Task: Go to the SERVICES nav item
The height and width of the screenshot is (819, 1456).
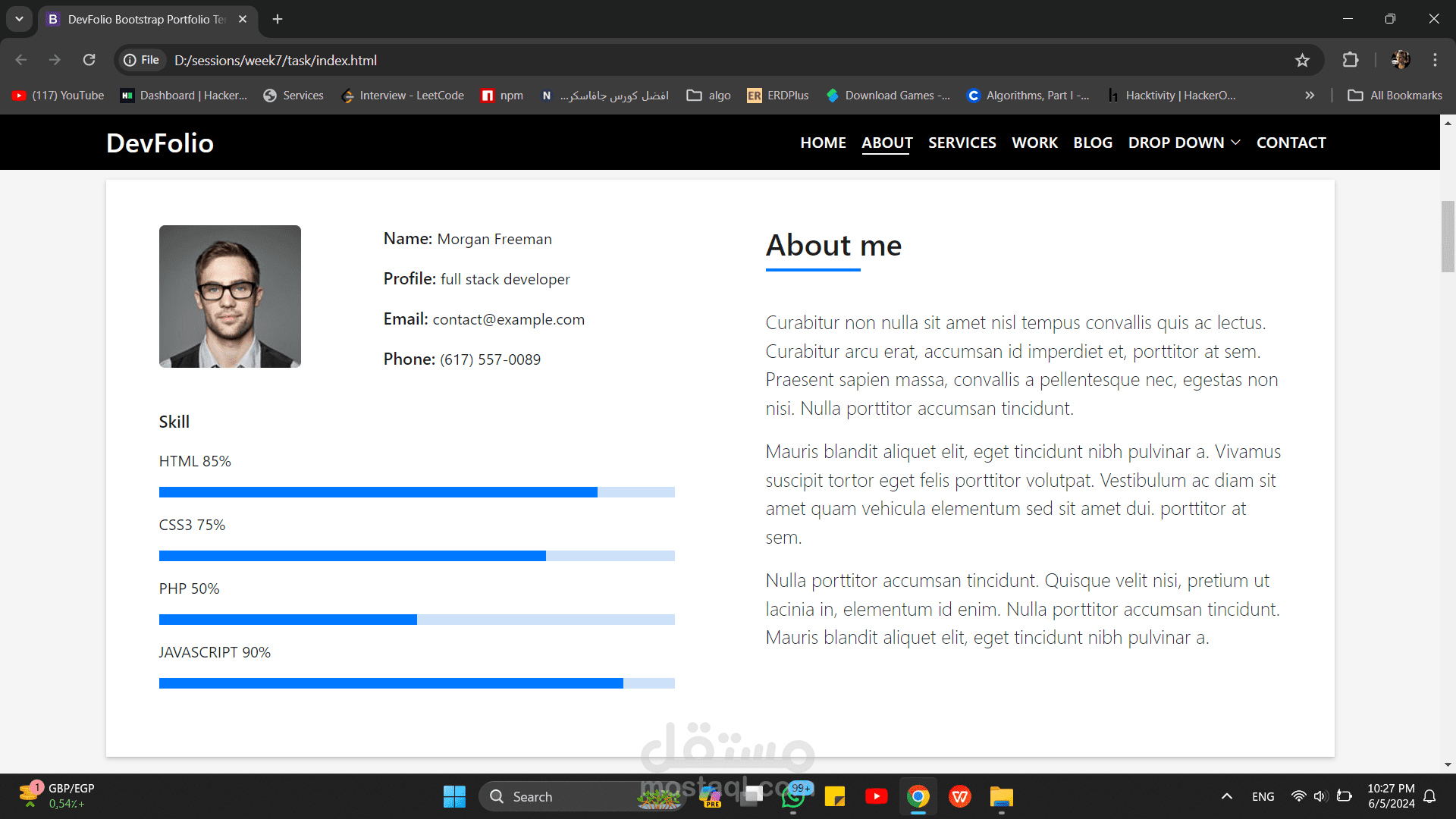Action: pos(962,143)
